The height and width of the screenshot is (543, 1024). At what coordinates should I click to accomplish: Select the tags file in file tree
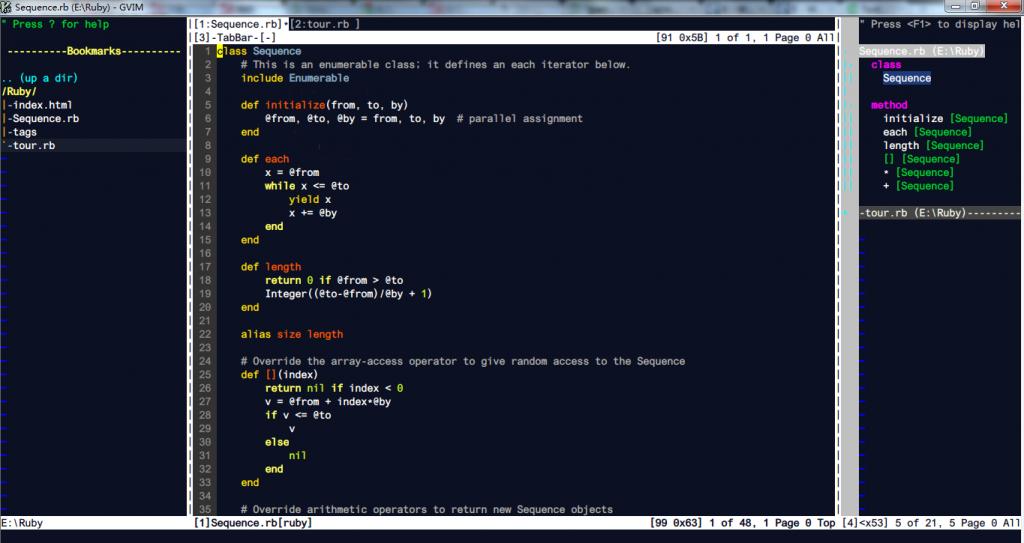[x=25, y=132]
